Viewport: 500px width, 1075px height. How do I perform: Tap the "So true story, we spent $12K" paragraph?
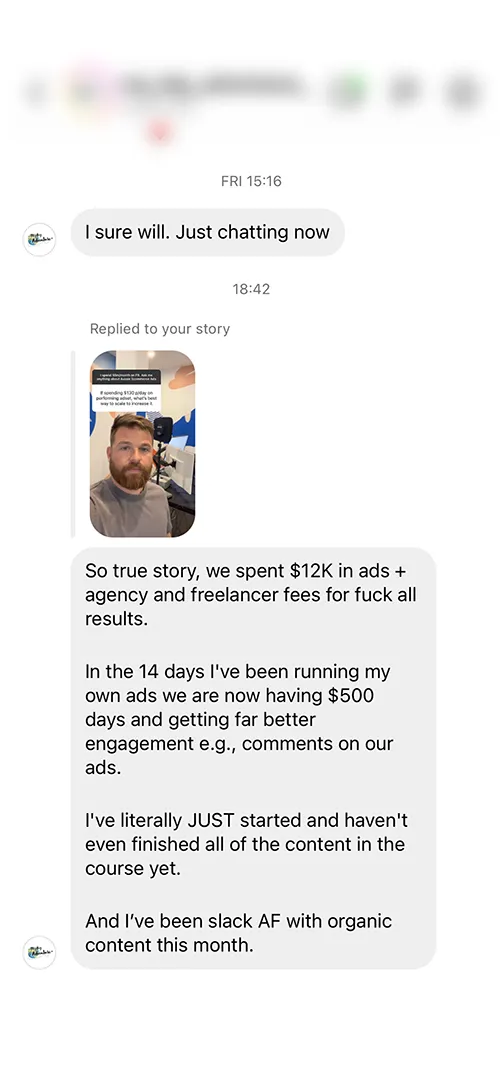[x=251, y=596]
